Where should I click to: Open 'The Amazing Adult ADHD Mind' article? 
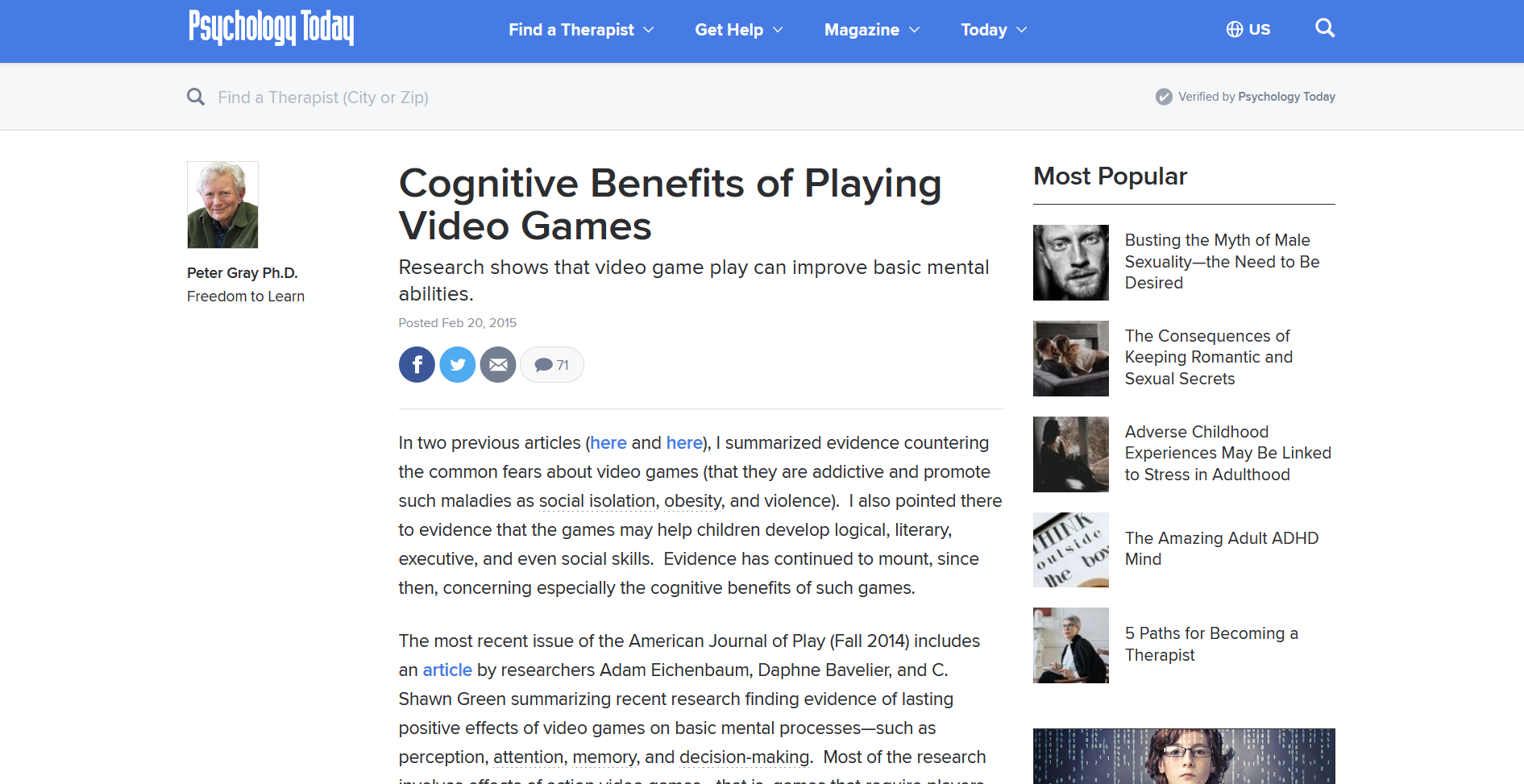coord(1221,549)
